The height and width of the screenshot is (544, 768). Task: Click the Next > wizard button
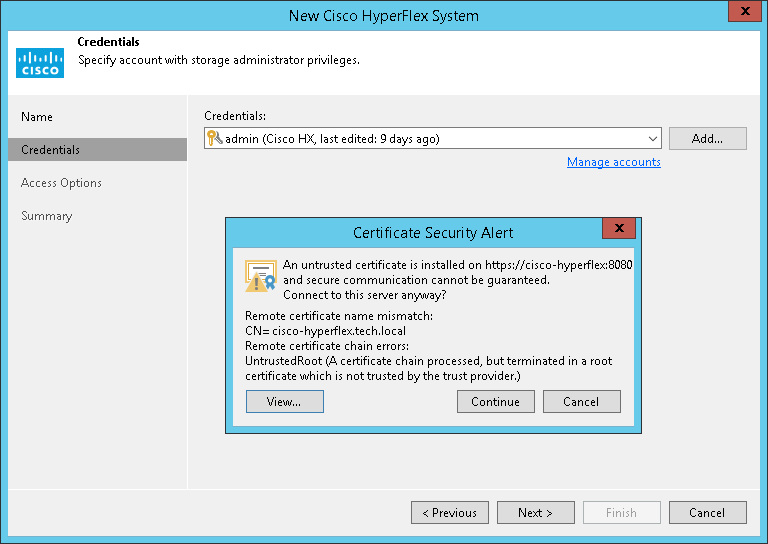[x=536, y=513]
